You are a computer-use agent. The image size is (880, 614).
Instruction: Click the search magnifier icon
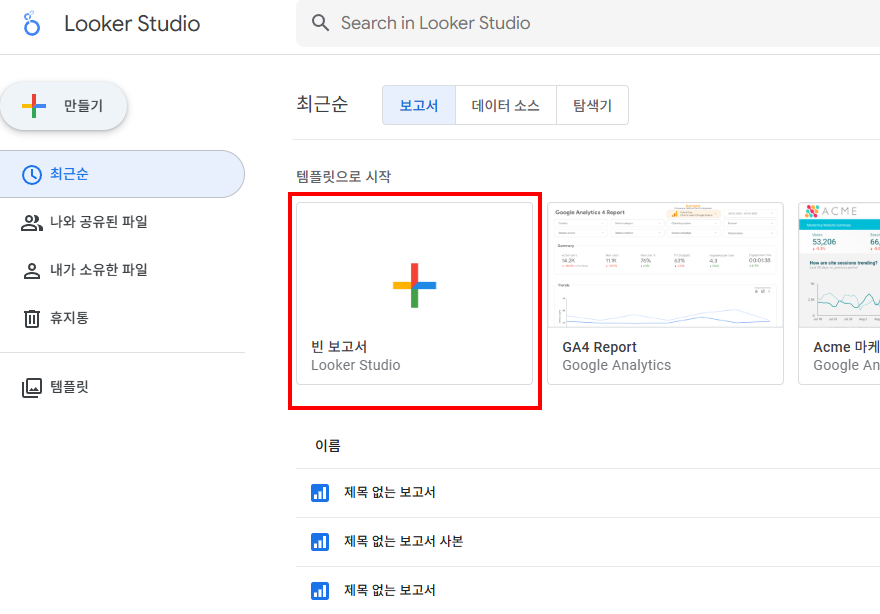(x=320, y=23)
